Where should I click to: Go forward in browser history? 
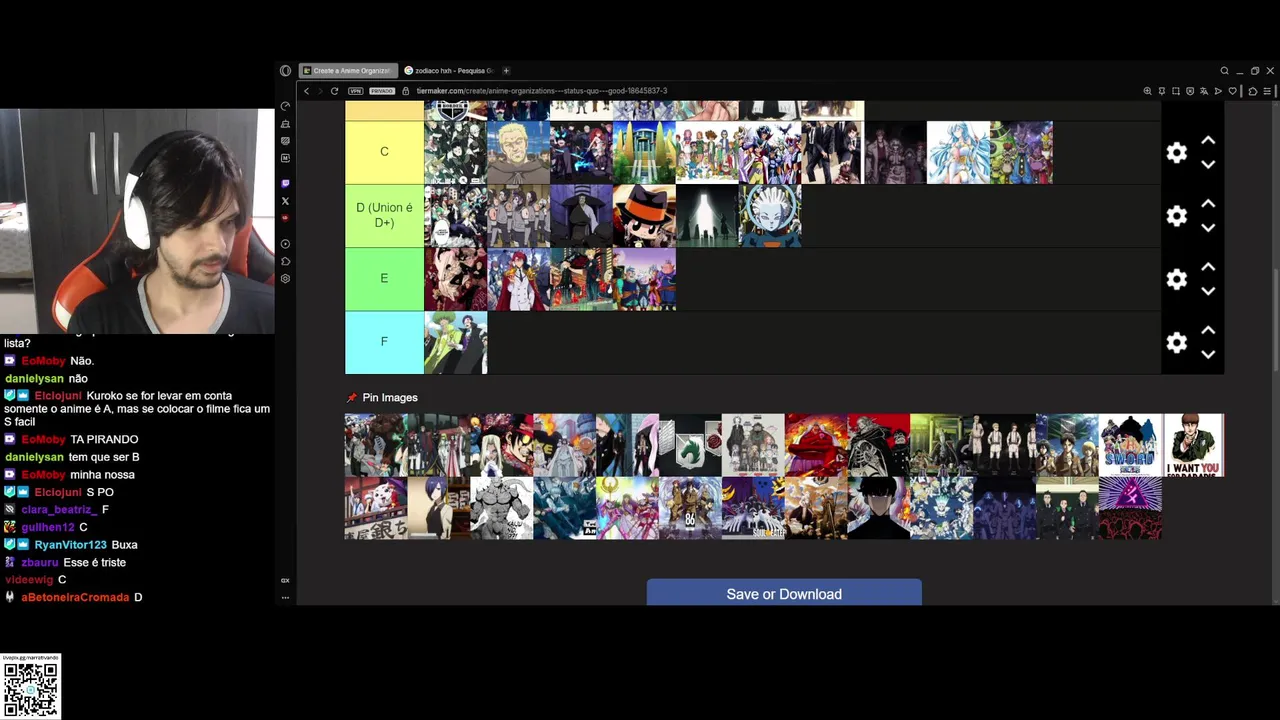click(320, 91)
